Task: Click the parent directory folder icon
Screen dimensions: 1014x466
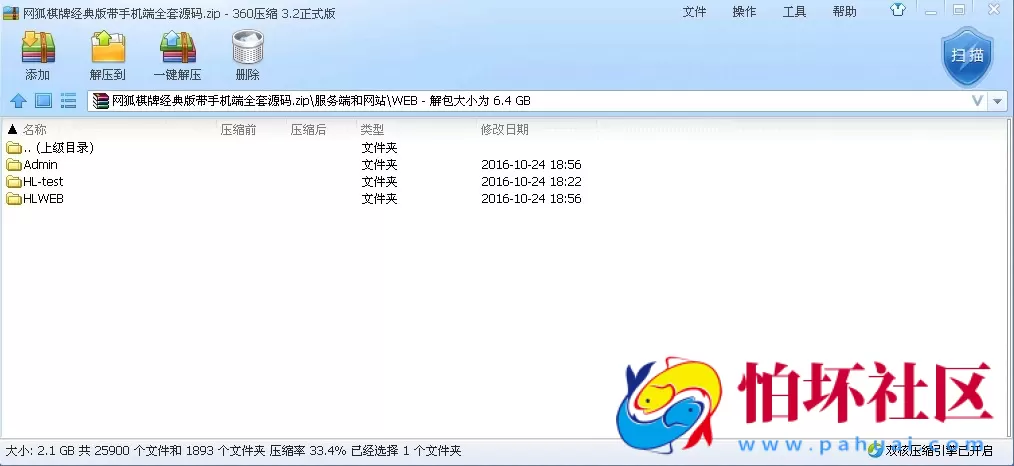Action: click(14, 148)
